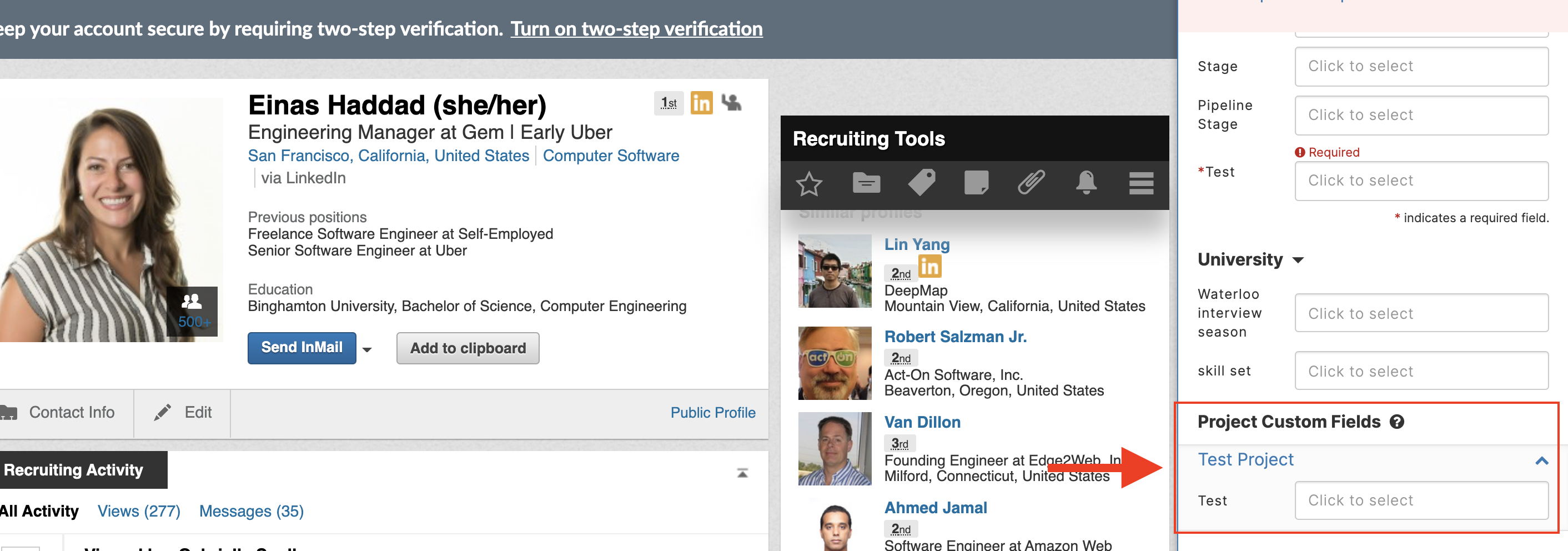Click Van Dillon's profile thumbnail

(x=835, y=449)
